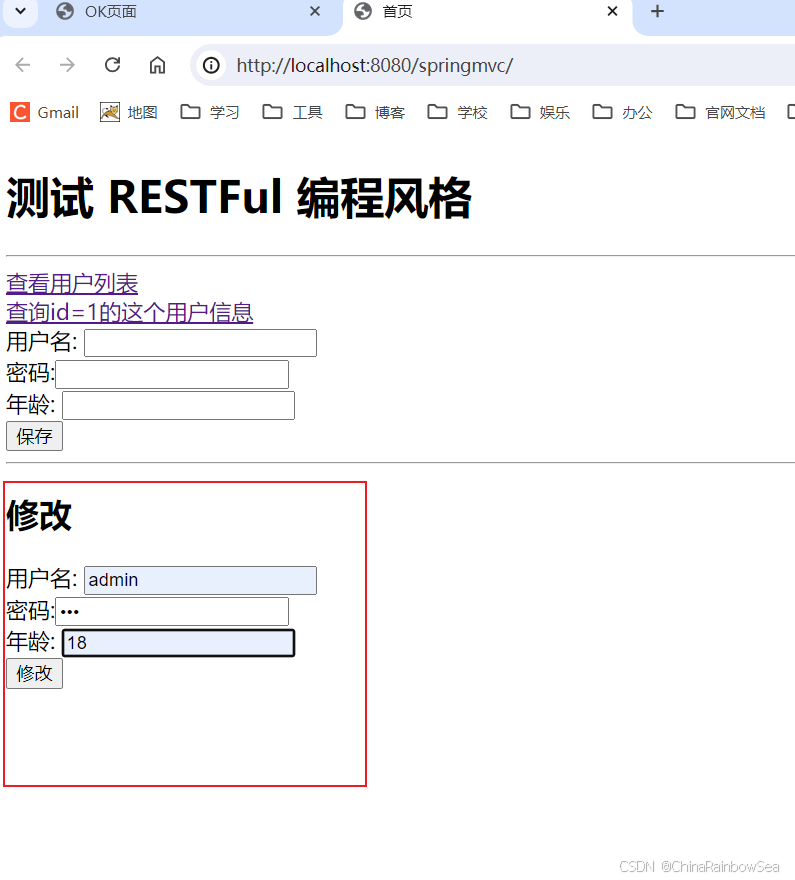The height and width of the screenshot is (880, 795).
Task: Focus the empty 用户名 field in save form
Action: [x=200, y=343]
